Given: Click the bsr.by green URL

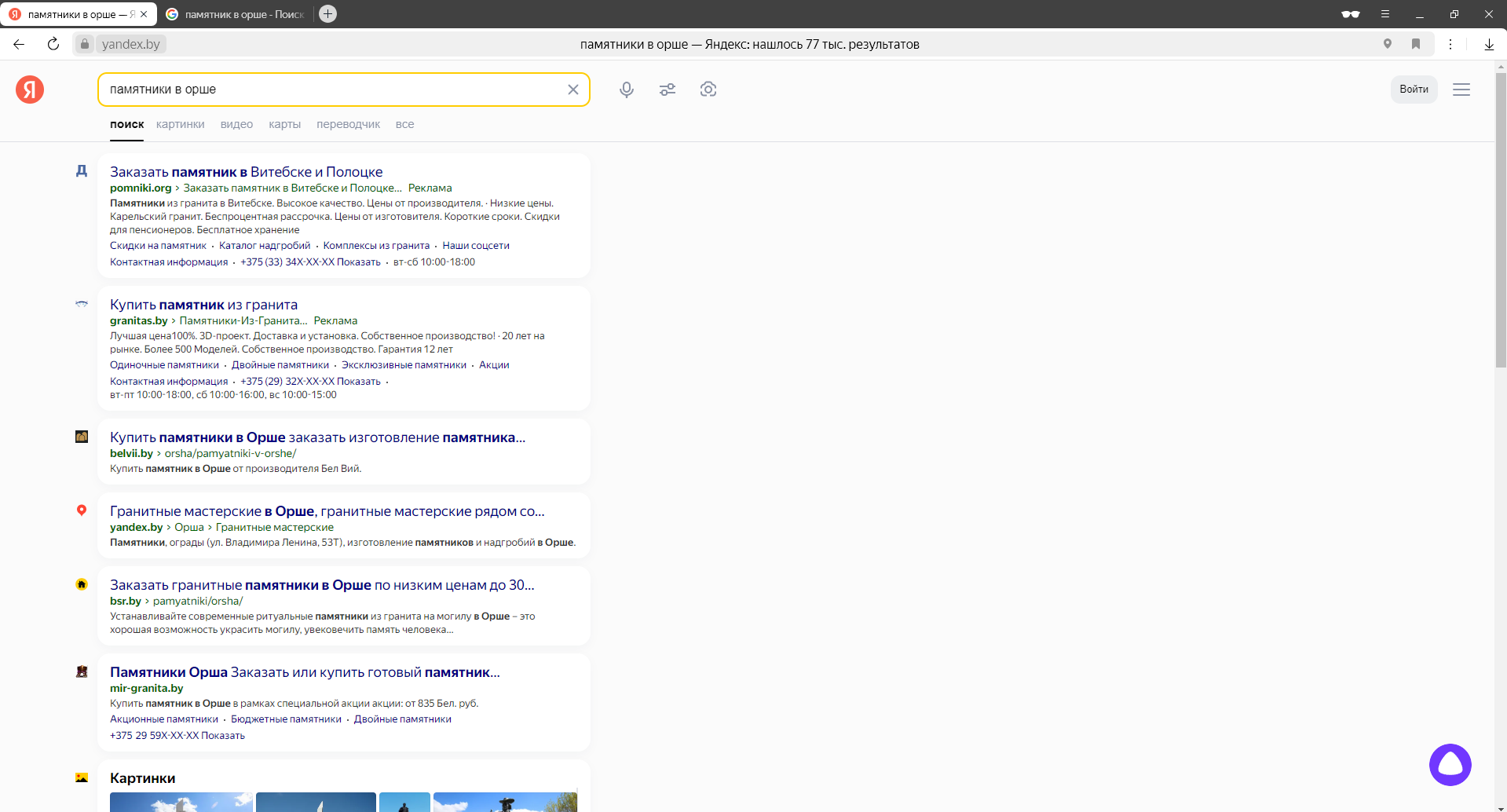Looking at the screenshot, I should pyautogui.click(x=126, y=602).
